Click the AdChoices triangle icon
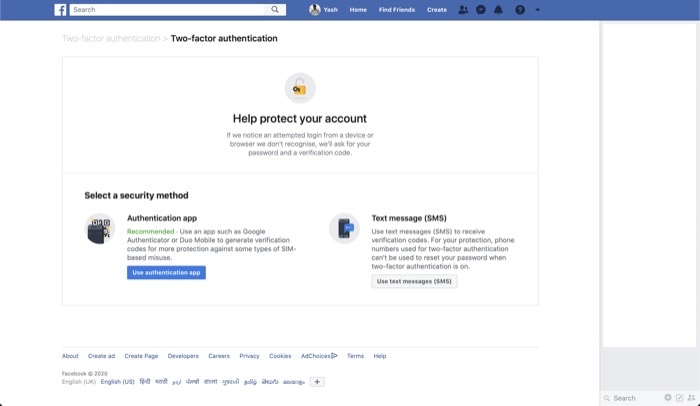700x406 pixels. (334, 356)
